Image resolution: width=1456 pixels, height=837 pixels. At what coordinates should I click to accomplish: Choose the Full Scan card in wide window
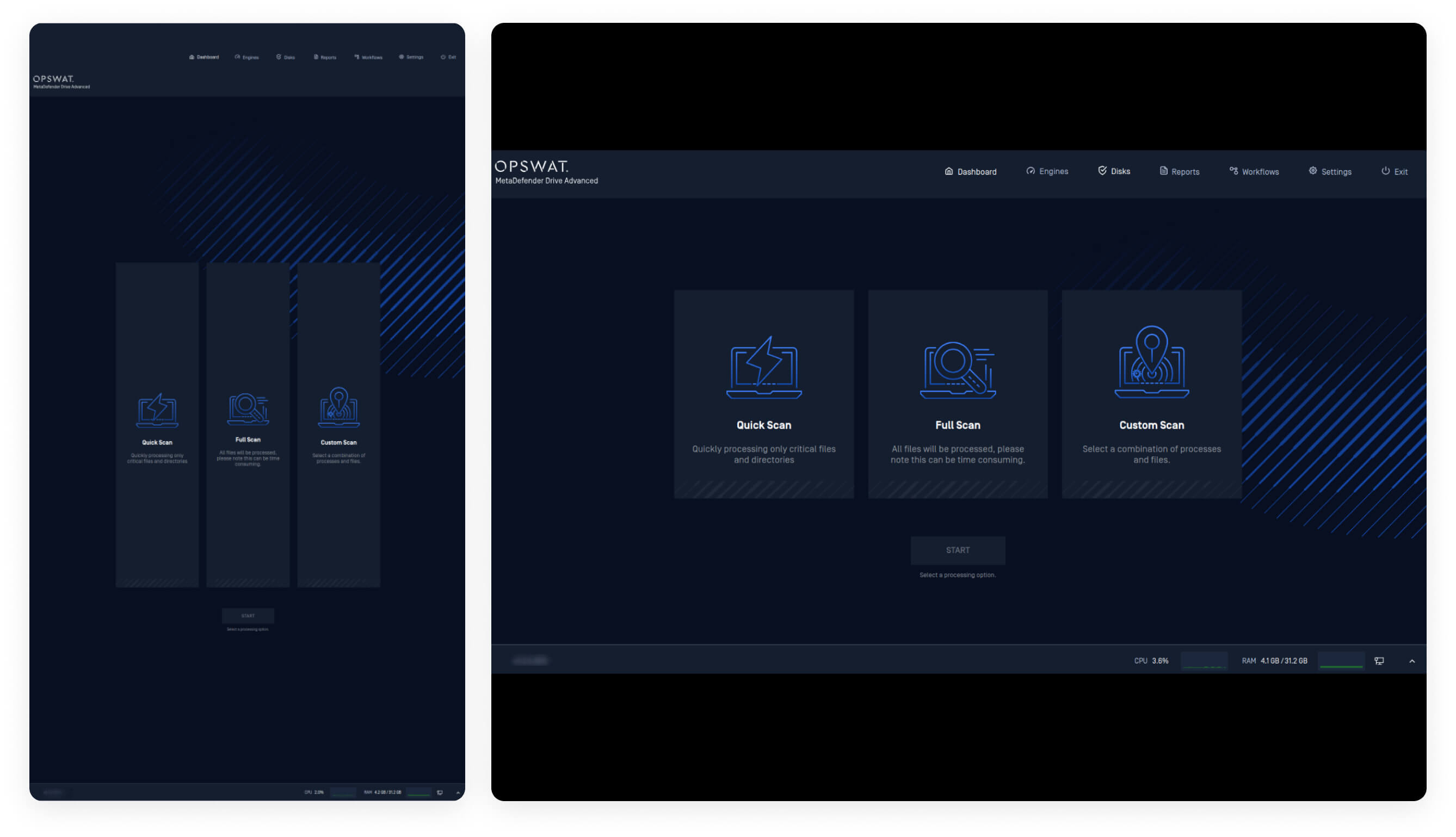(958, 394)
